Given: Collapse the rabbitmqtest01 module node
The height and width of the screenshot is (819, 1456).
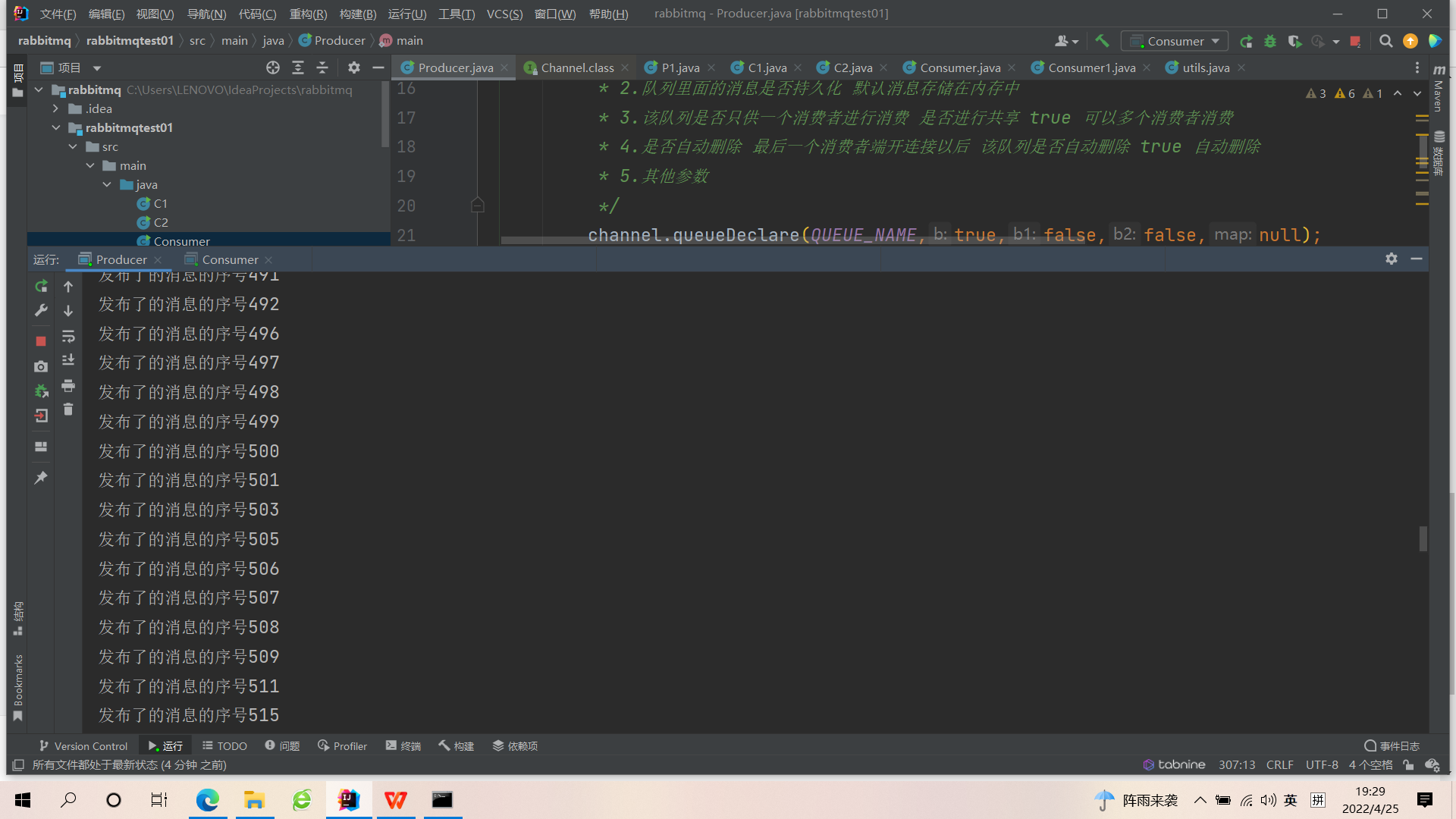Looking at the screenshot, I should [55, 127].
